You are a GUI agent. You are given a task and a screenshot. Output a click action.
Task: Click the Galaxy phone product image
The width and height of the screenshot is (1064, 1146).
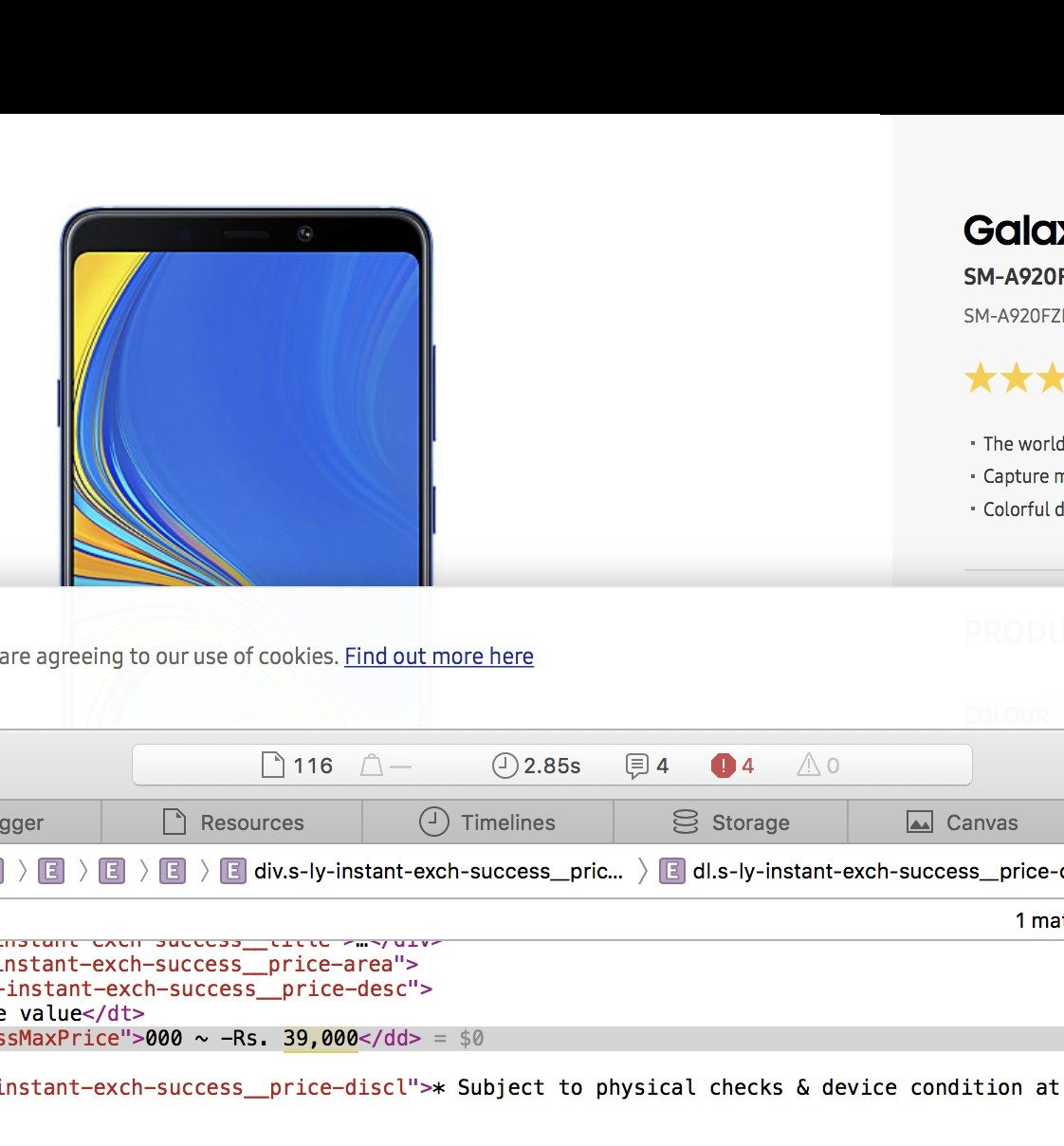(x=247, y=398)
